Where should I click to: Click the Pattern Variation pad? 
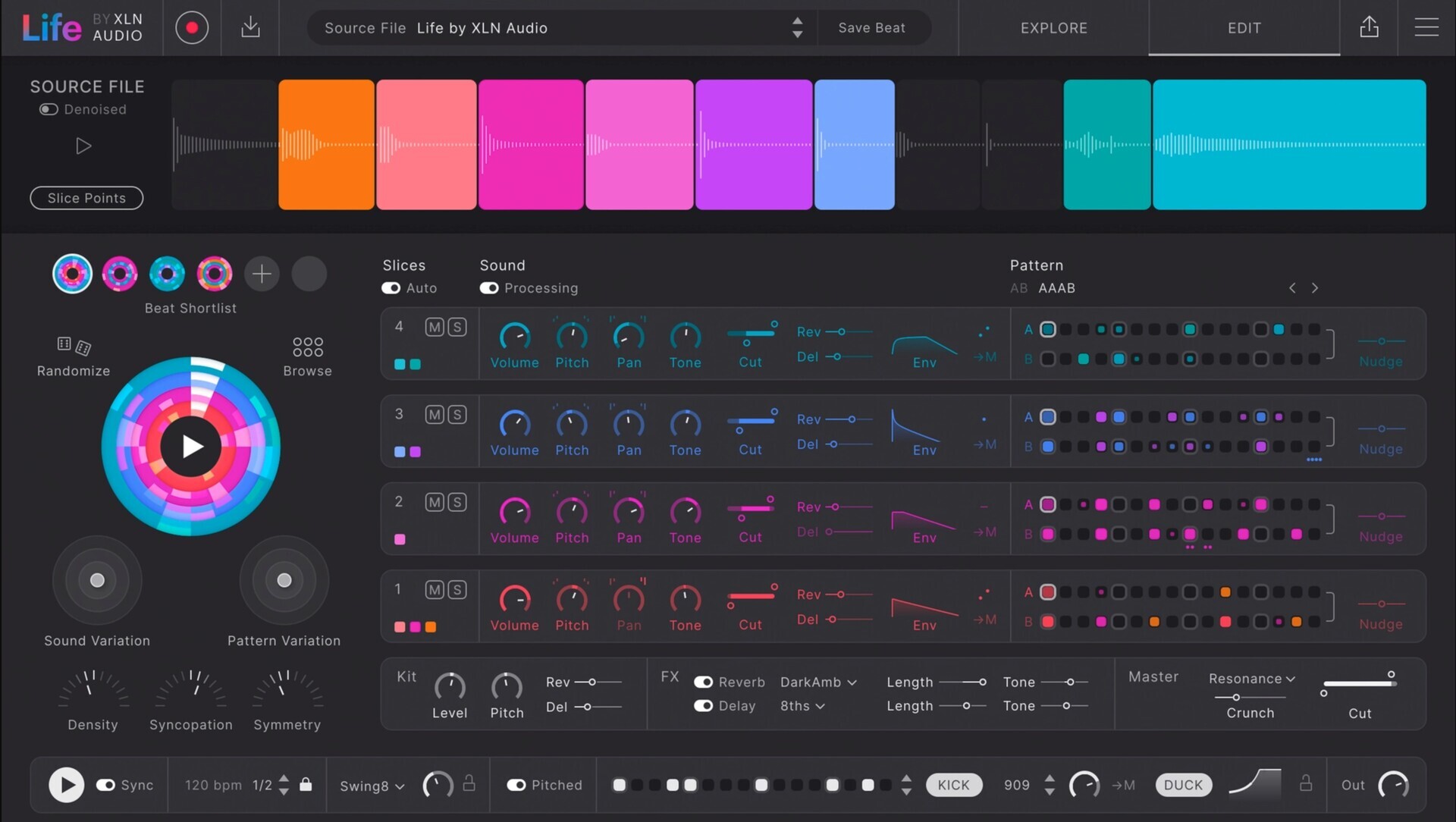click(x=284, y=580)
